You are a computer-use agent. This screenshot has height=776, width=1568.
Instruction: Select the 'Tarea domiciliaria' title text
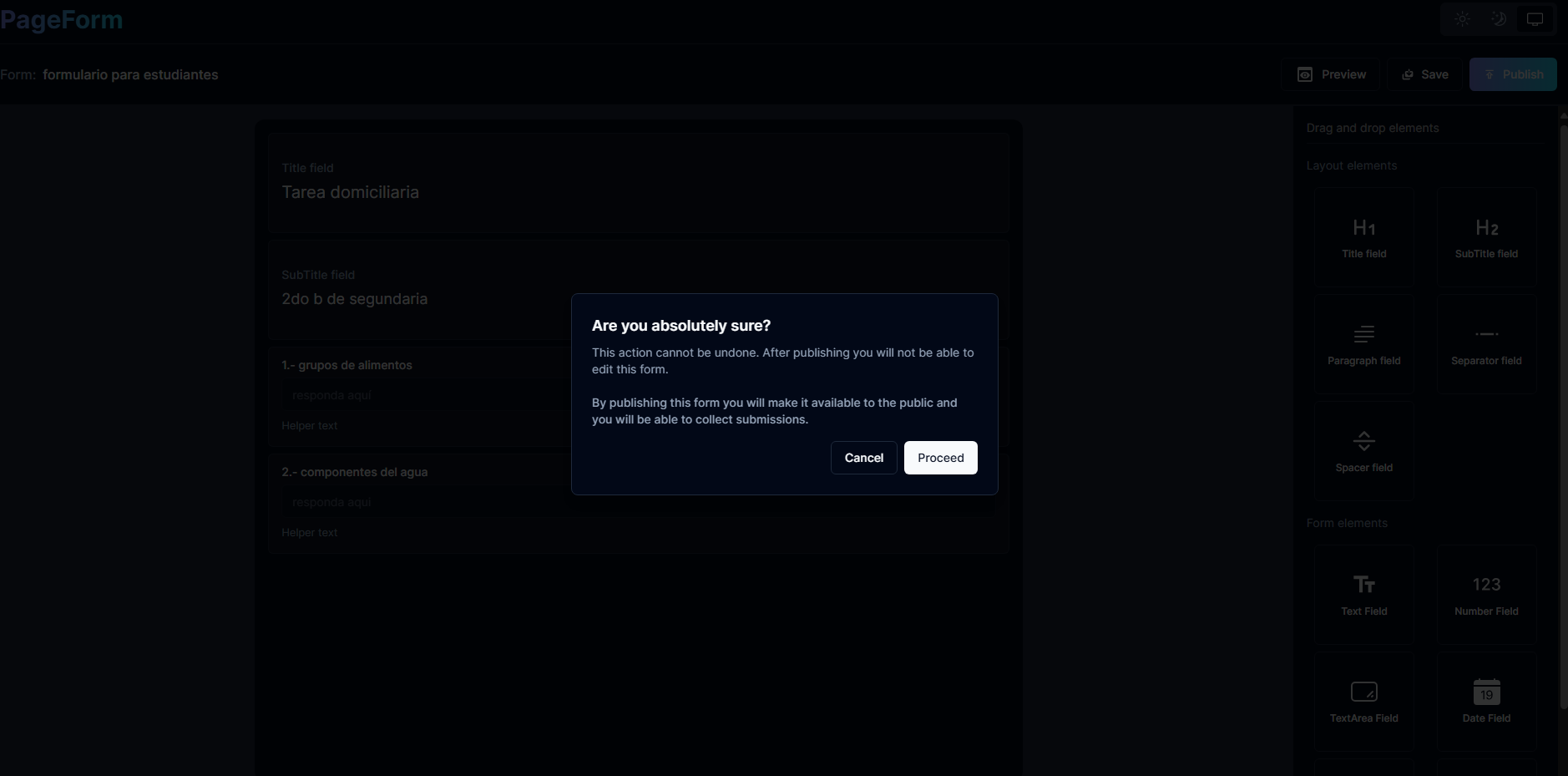tap(351, 192)
